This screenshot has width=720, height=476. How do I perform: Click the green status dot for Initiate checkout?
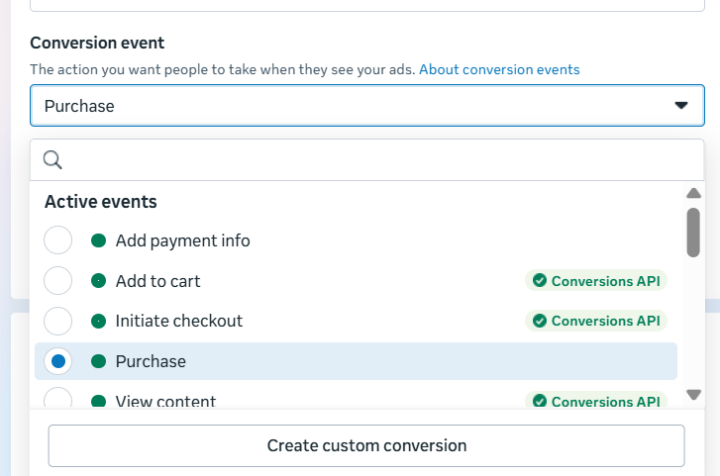(98, 321)
